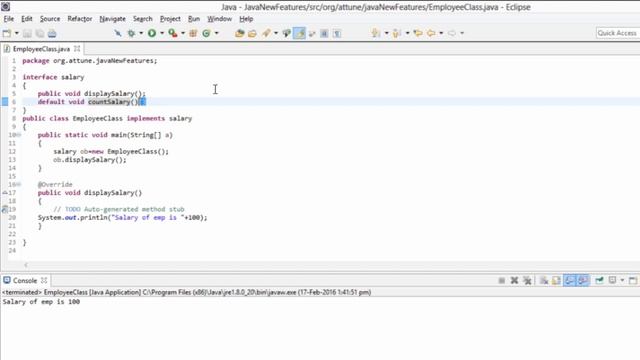Click the Display Selected Console icon

pyautogui.click(x=612, y=280)
